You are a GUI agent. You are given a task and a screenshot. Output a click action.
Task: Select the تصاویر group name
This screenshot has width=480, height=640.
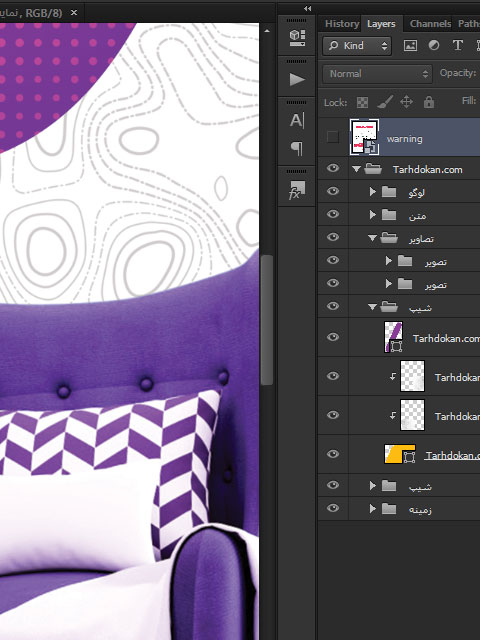421,239
